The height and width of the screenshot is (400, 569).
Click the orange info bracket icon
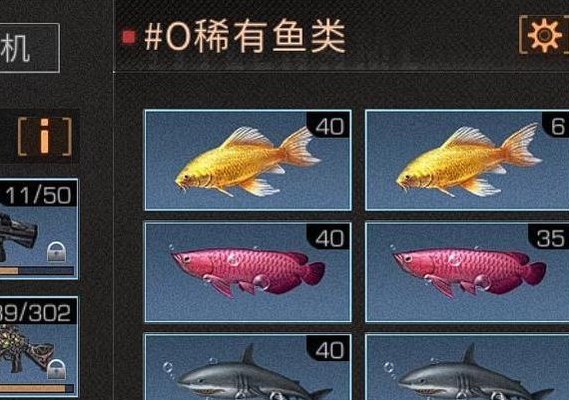[x=45, y=136]
